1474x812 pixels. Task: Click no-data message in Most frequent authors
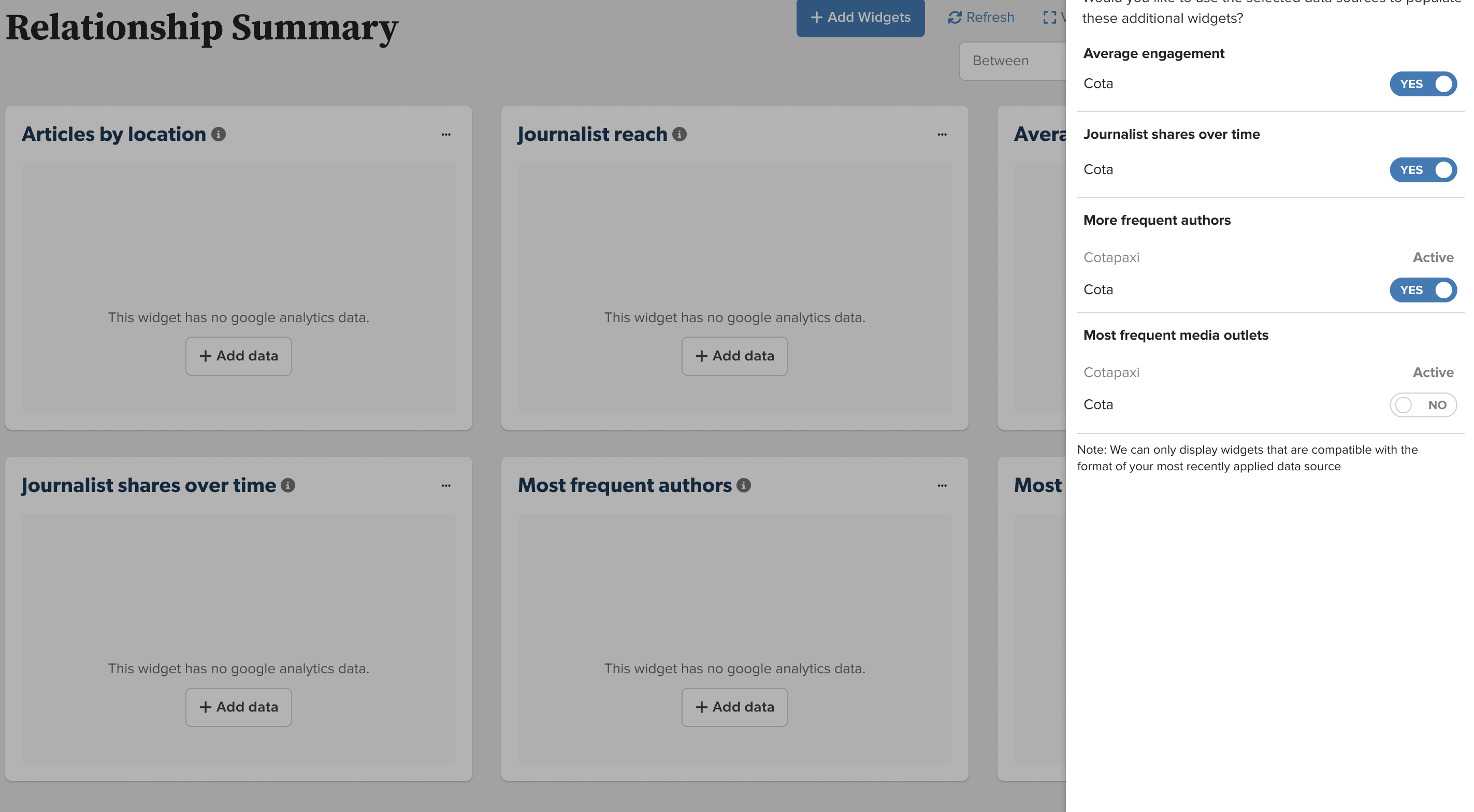click(x=735, y=669)
